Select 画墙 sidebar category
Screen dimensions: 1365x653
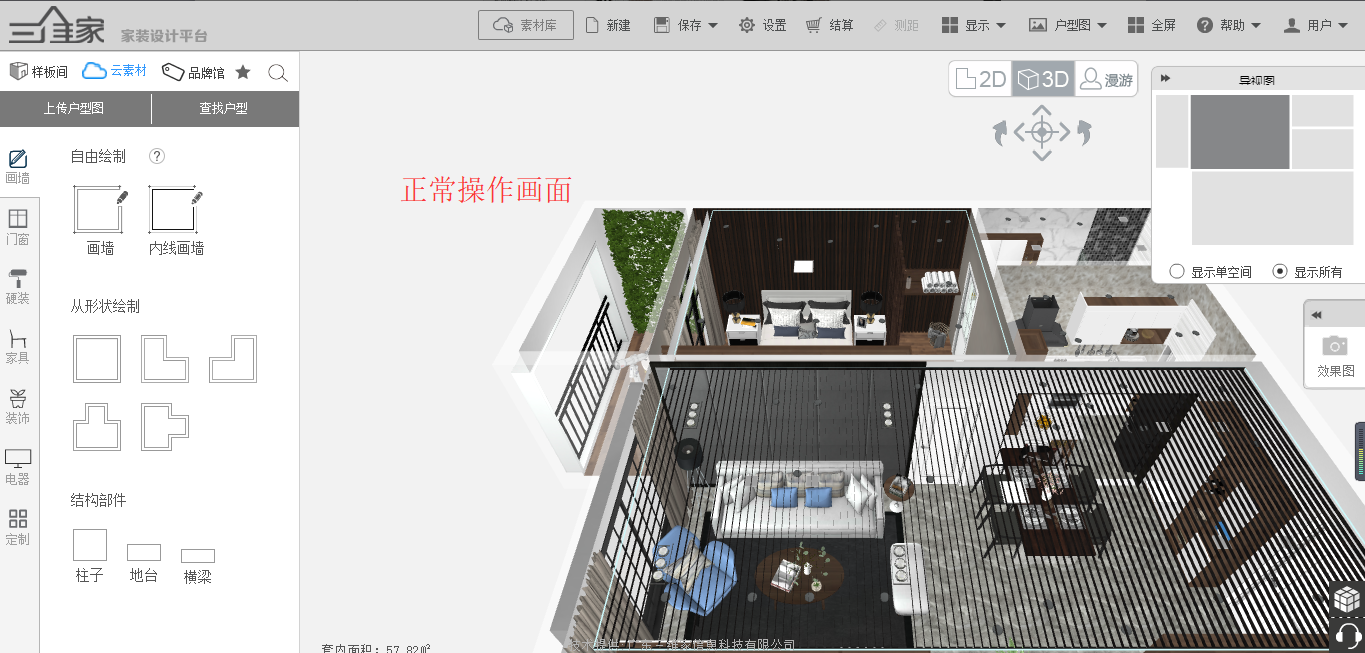[x=18, y=167]
